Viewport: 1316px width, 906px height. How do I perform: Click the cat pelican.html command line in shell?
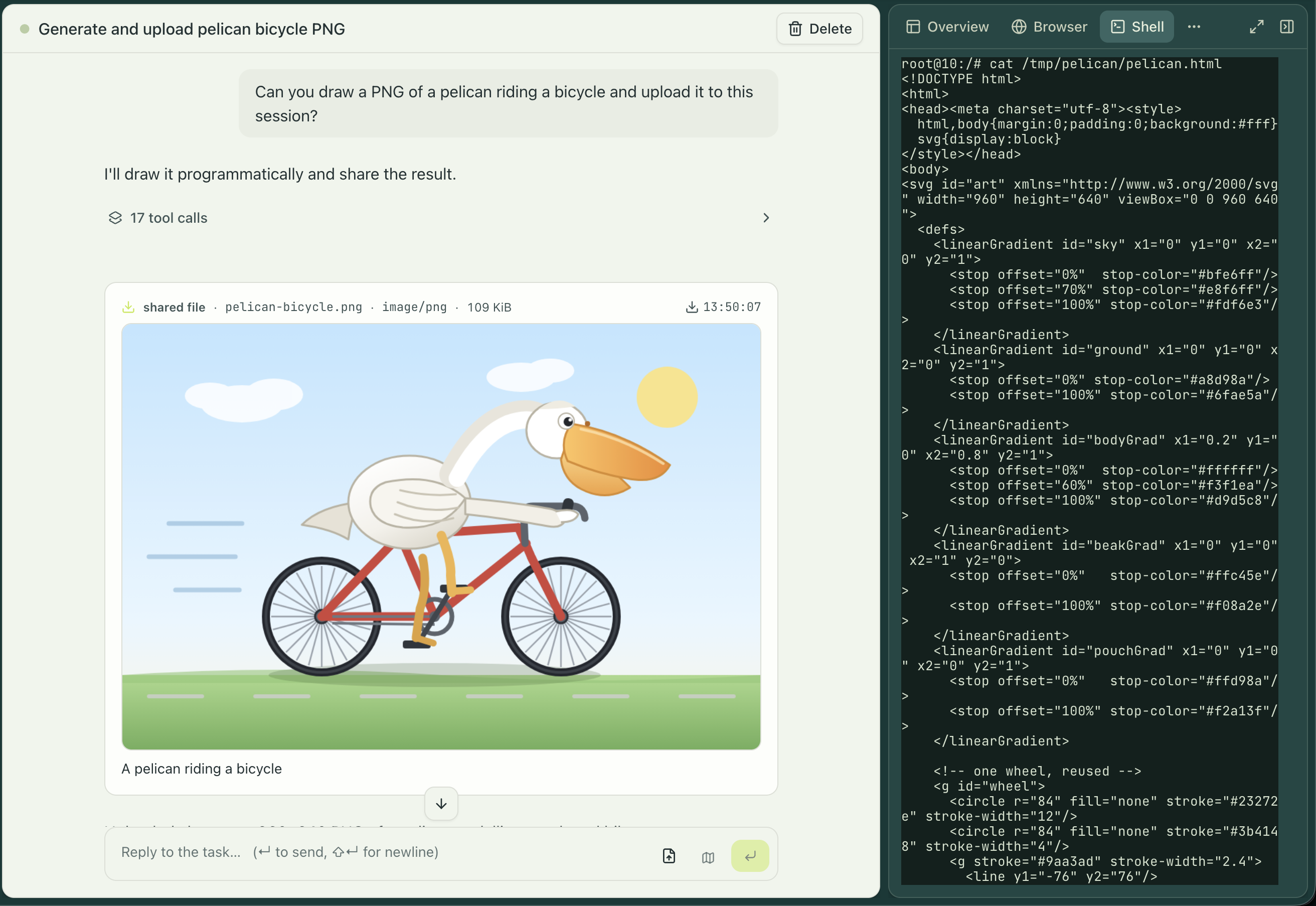point(1061,64)
